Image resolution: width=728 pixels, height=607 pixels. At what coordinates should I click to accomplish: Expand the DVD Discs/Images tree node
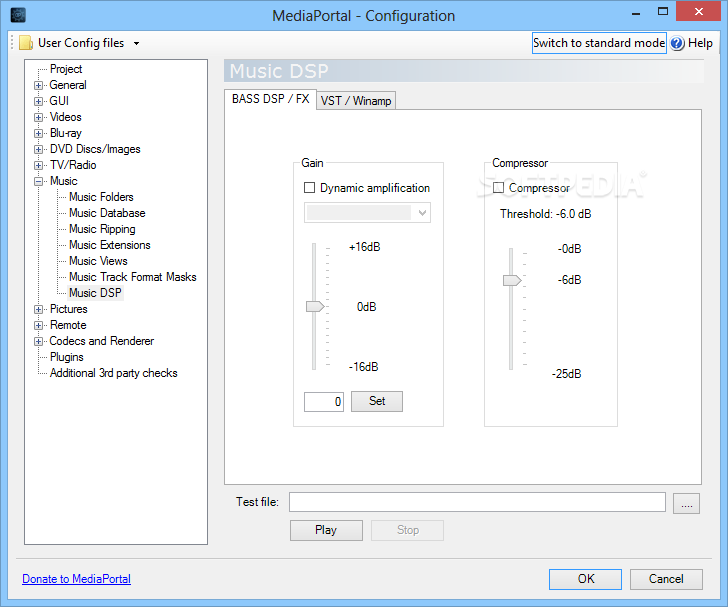39,150
